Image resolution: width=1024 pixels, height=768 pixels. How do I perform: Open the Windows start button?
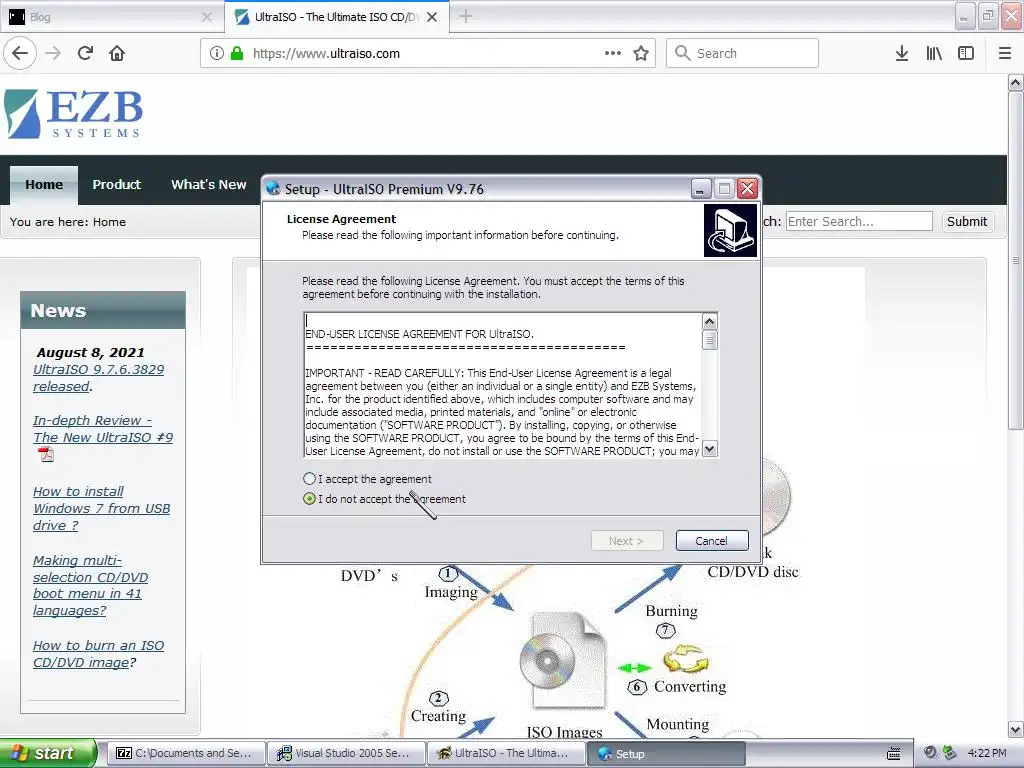[x=48, y=753]
